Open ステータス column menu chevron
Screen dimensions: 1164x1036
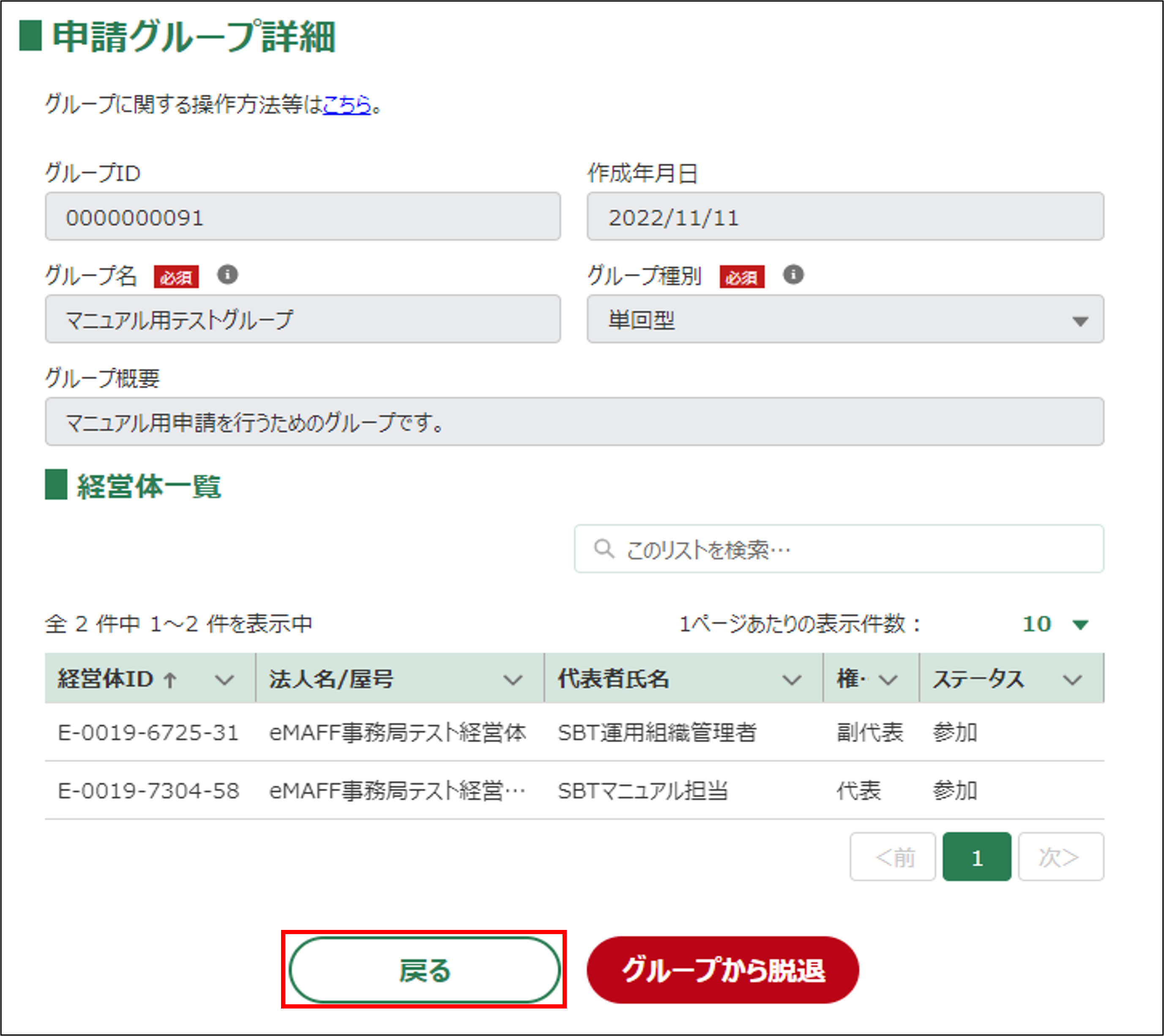click(1072, 680)
